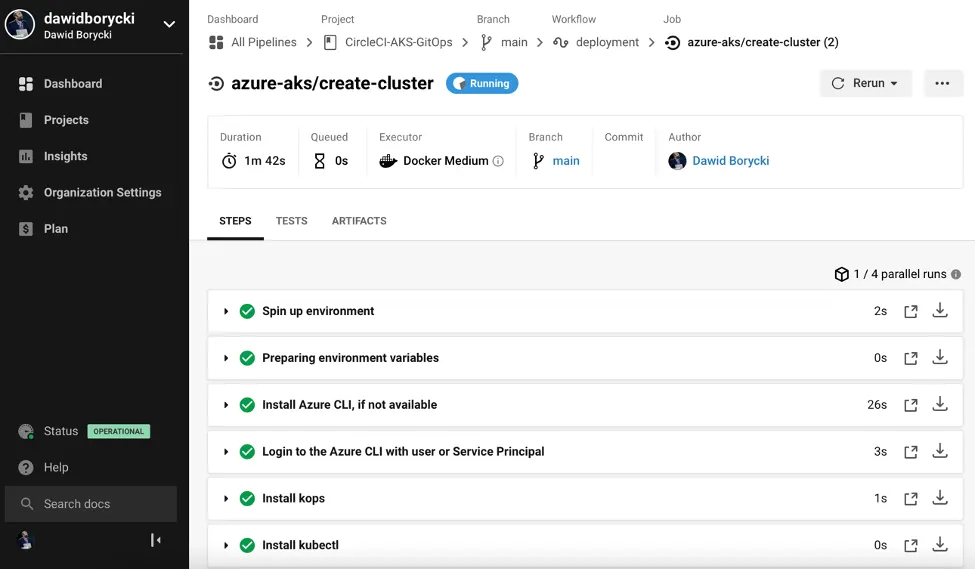Download Install kubectl step output
The height and width of the screenshot is (570, 977).
(940, 544)
